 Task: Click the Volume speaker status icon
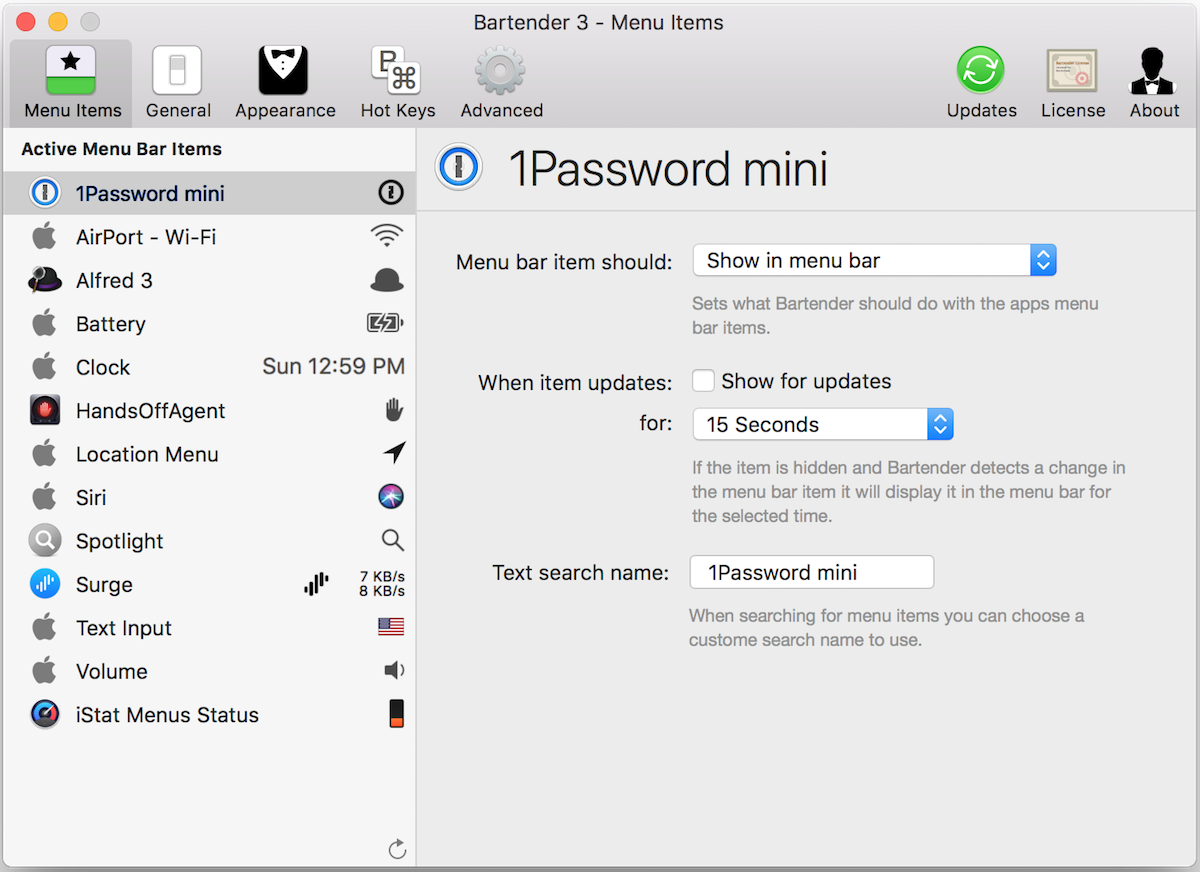(394, 670)
